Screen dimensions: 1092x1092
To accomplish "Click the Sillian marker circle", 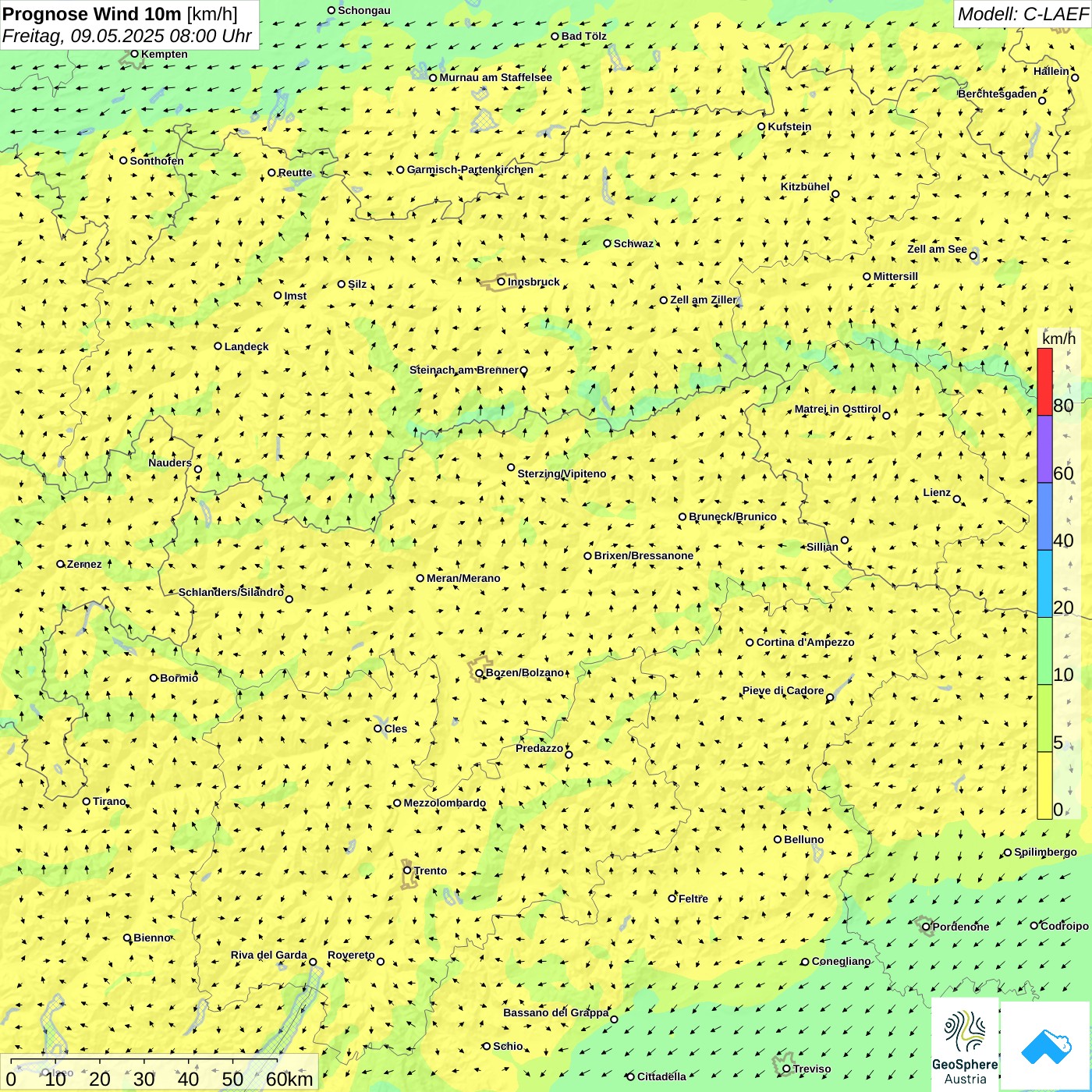I will [845, 540].
